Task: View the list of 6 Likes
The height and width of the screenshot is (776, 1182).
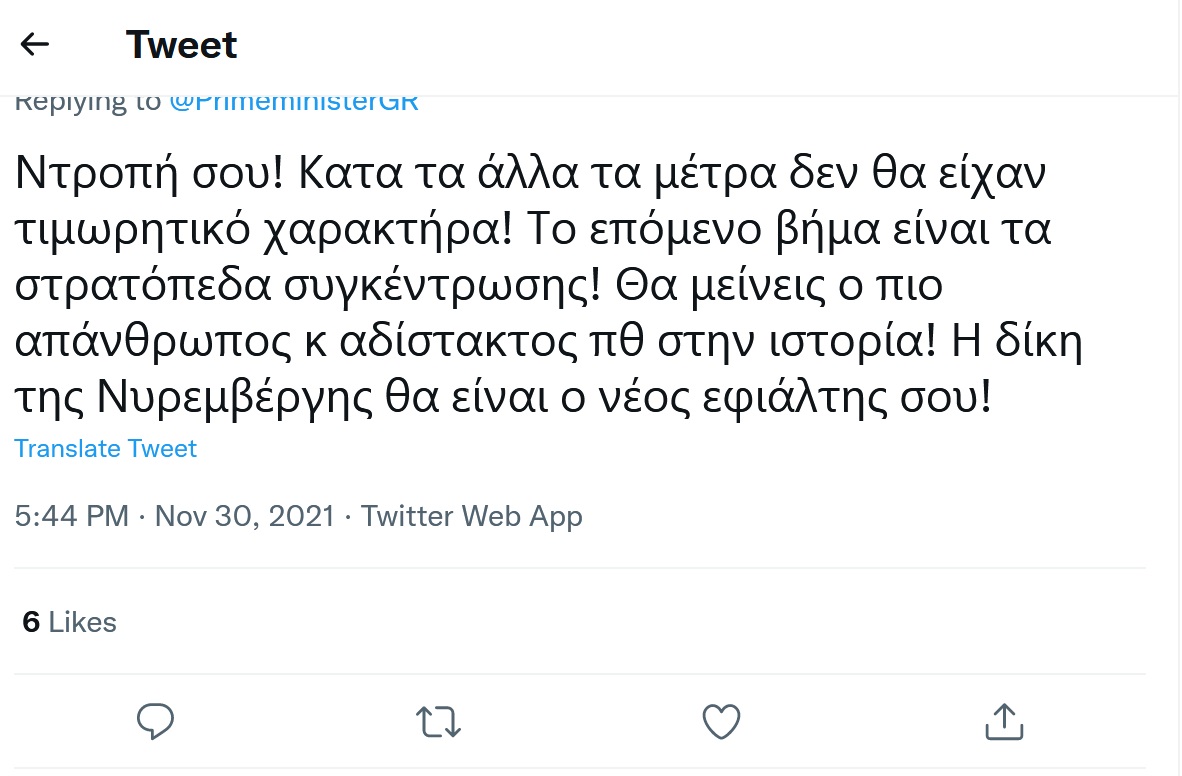Action: pyautogui.click(x=69, y=622)
